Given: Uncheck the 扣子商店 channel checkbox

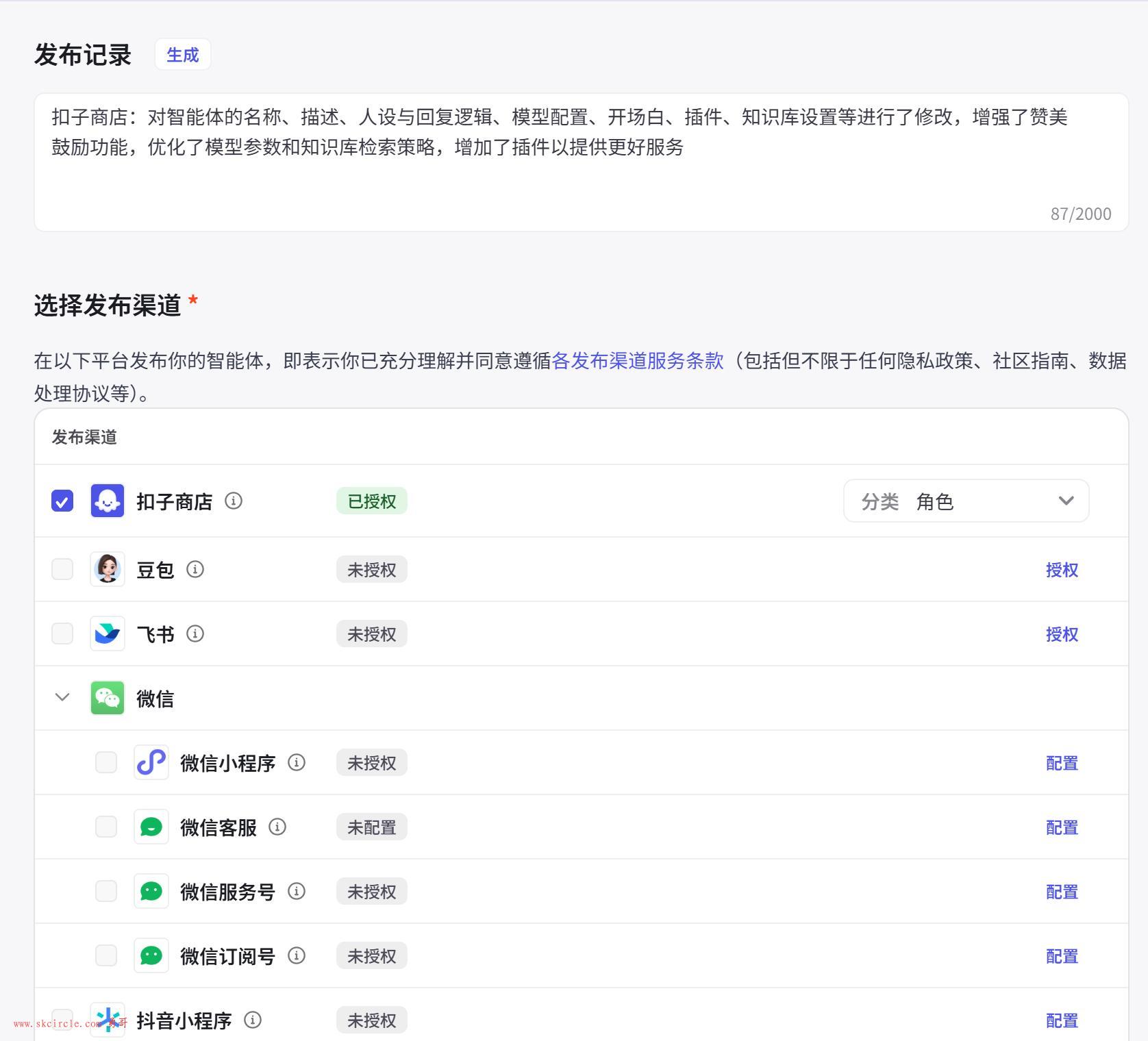Looking at the screenshot, I should pyautogui.click(x=62, y=501).
